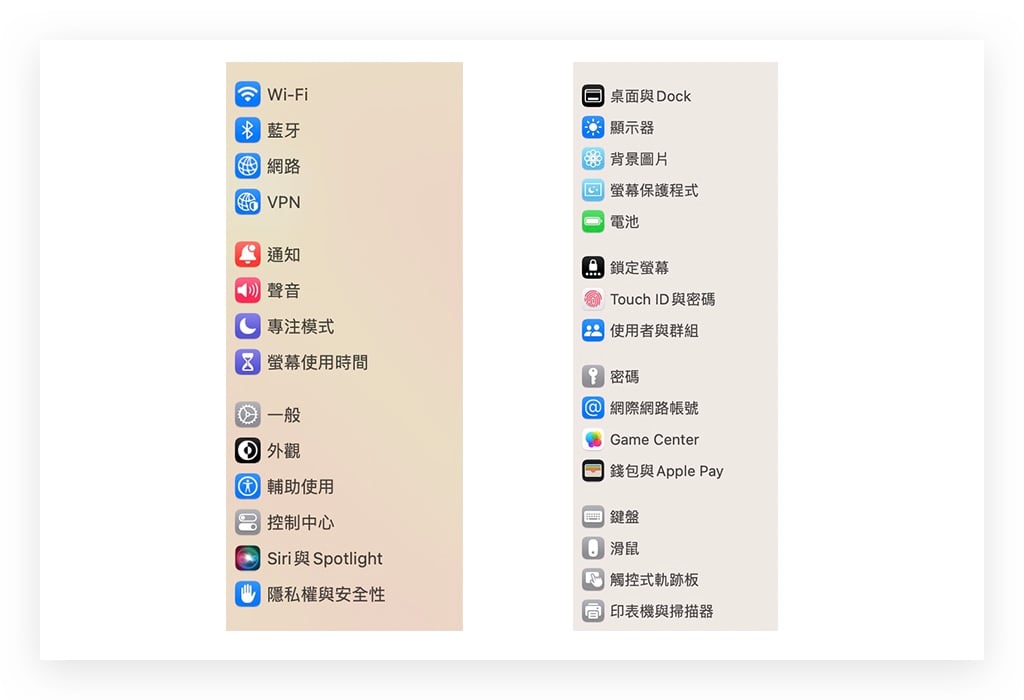This screenshot has width=1024, height=700.
Task: Click the 通知 bell icon
Action: coord(248,255)
